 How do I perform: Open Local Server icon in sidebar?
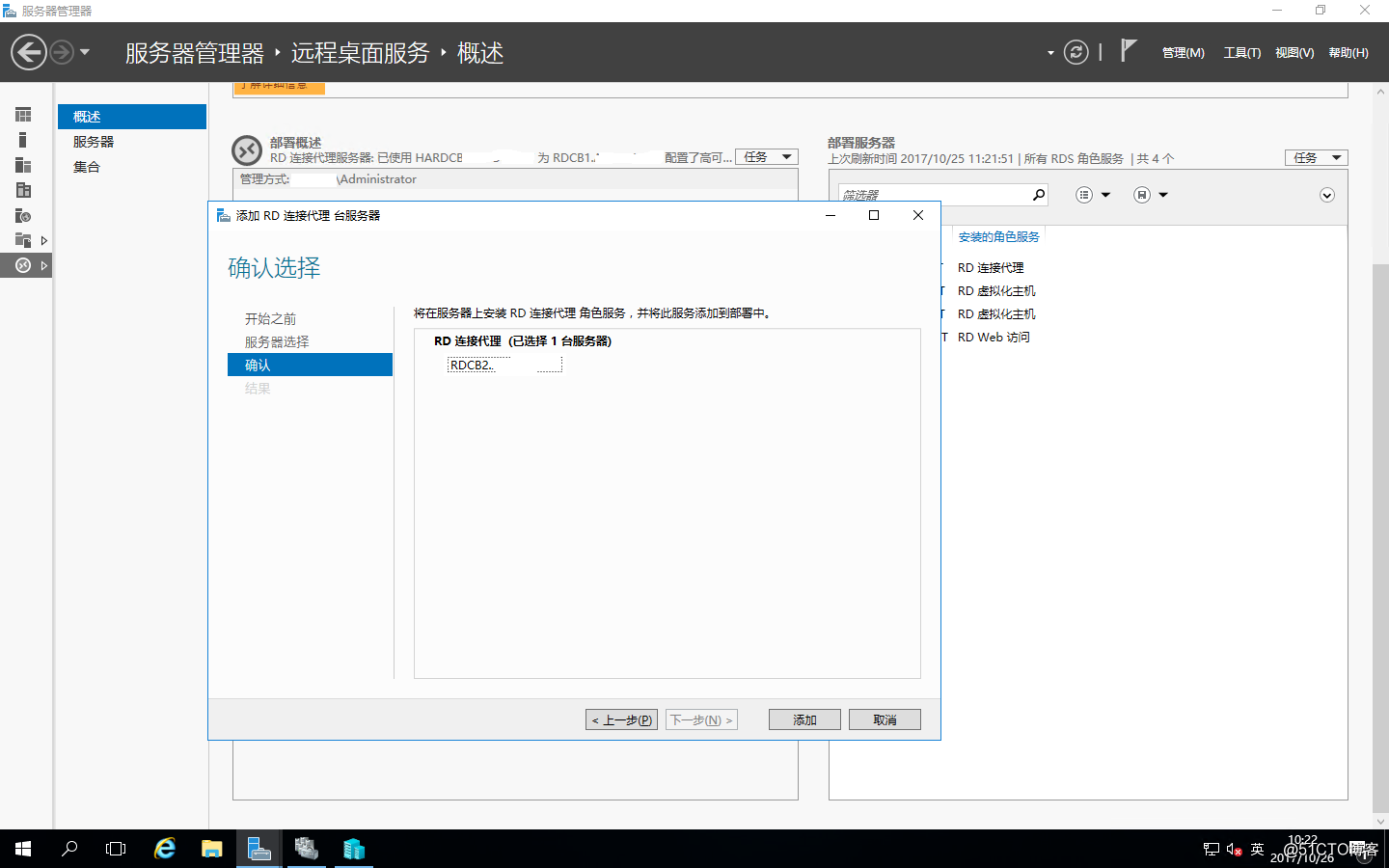[23, 140]
